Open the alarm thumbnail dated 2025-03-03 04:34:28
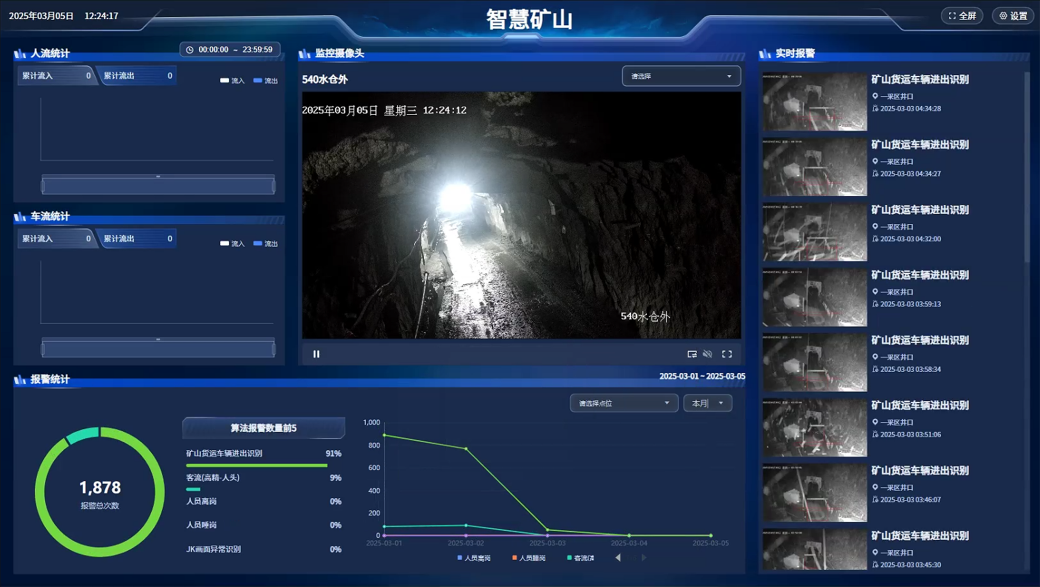The image size is (1040, 587). point(814,101)
